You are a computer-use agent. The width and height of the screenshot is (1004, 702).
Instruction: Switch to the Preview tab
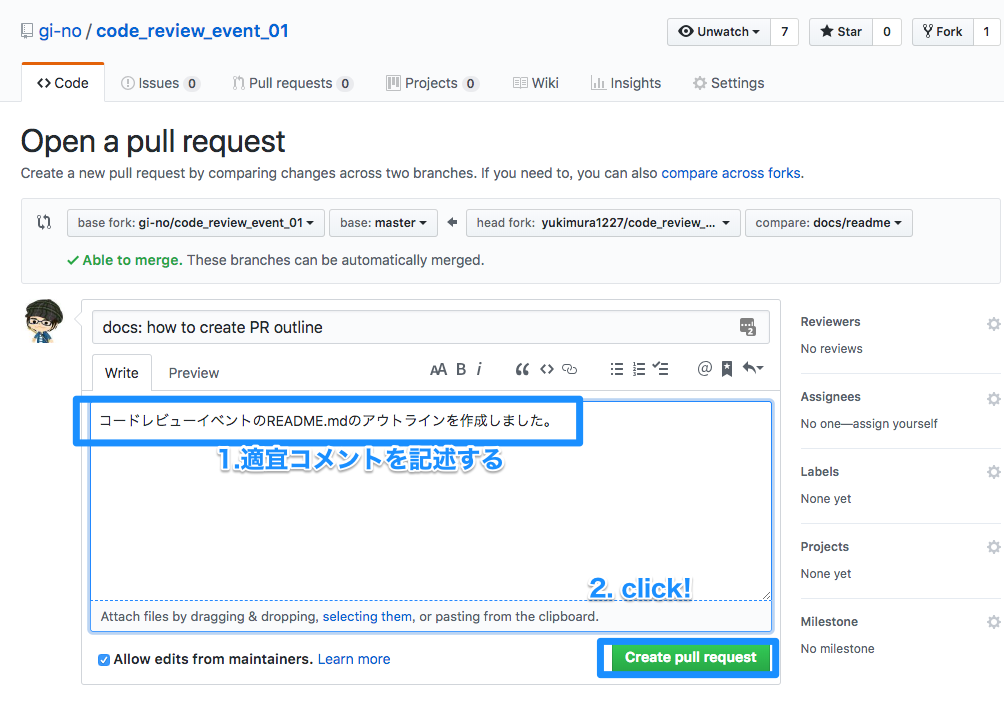pyautogui.click(x=193, y=373)
